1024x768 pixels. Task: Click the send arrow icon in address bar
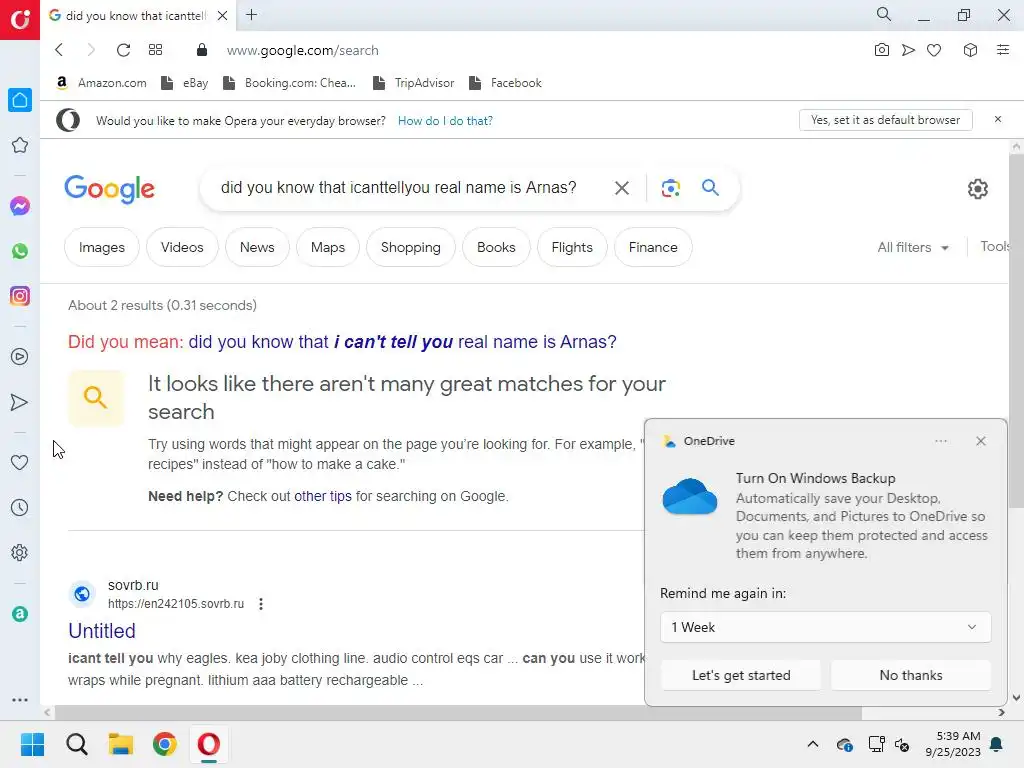(x=908, y=50)
